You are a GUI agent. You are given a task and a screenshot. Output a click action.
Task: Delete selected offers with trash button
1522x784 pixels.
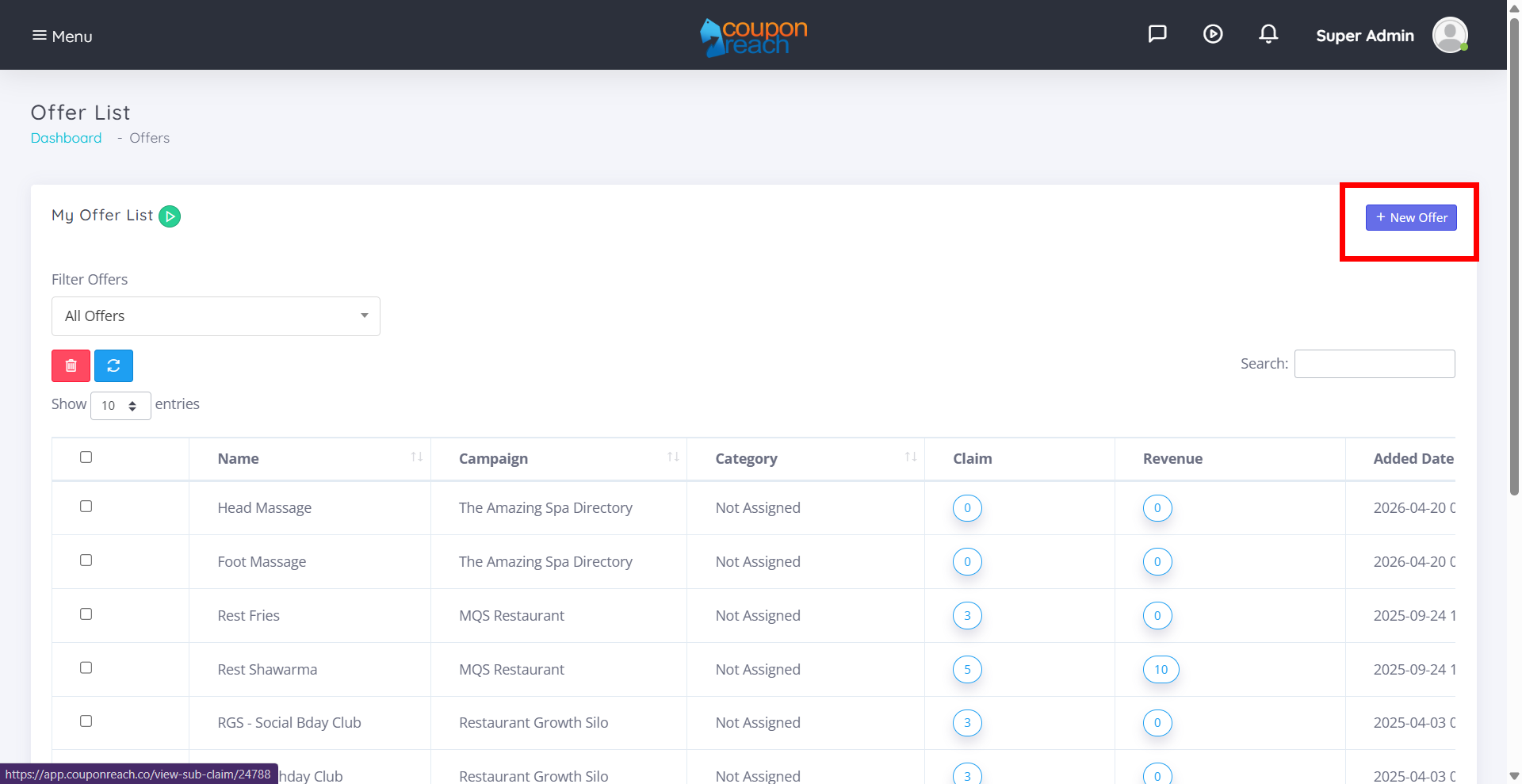tap(71, 365)
